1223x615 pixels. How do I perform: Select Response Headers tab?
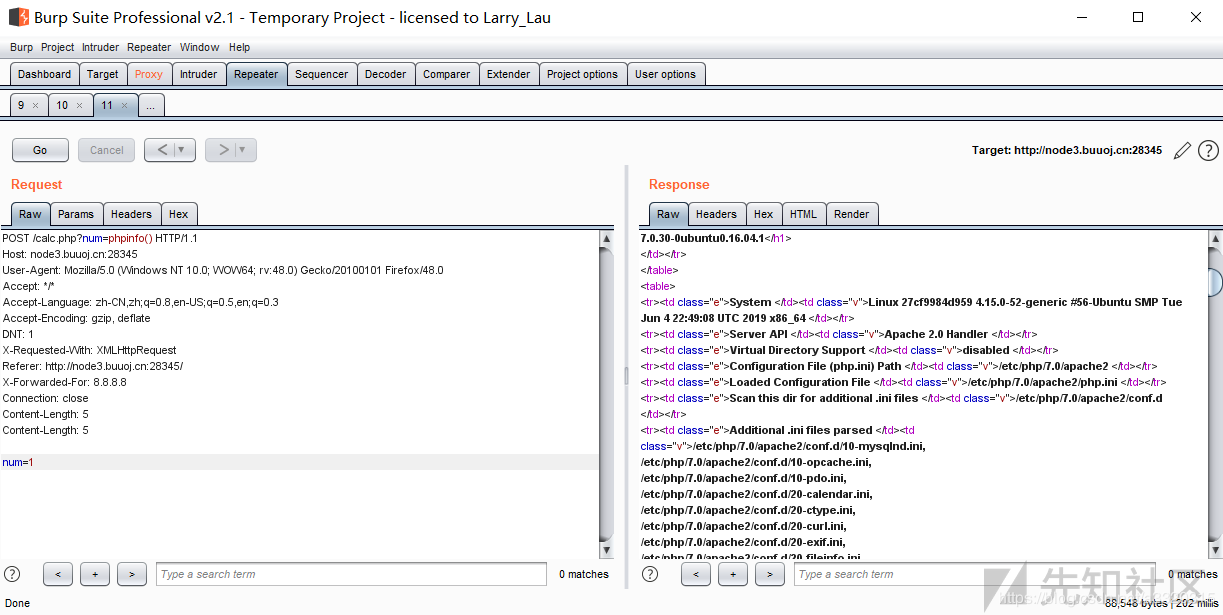(x=716, y=214)
